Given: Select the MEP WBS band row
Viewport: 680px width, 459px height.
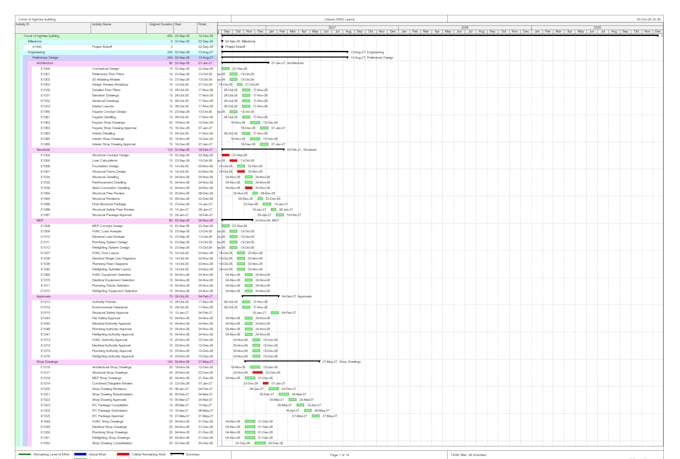Looking at the screenshot, I should coord(124,220).
